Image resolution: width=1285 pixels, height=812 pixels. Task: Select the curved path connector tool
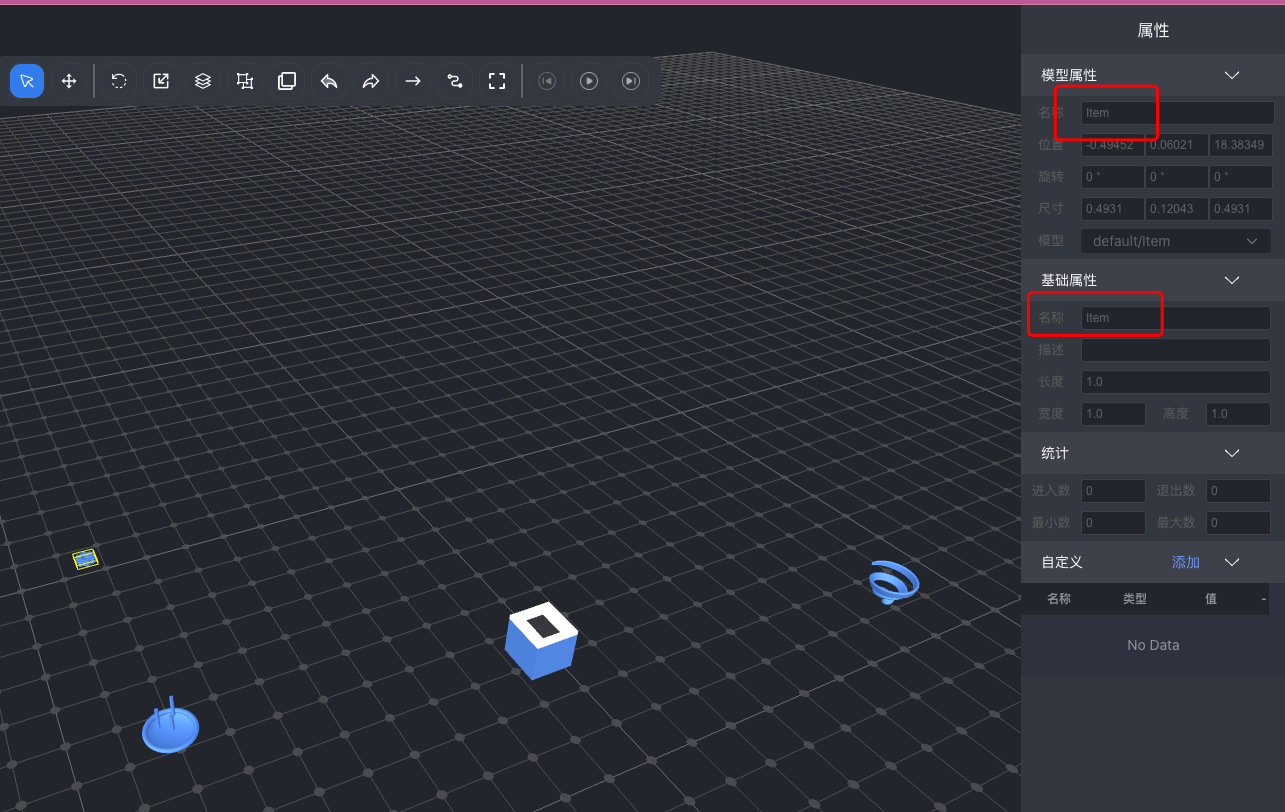point(455,81)
